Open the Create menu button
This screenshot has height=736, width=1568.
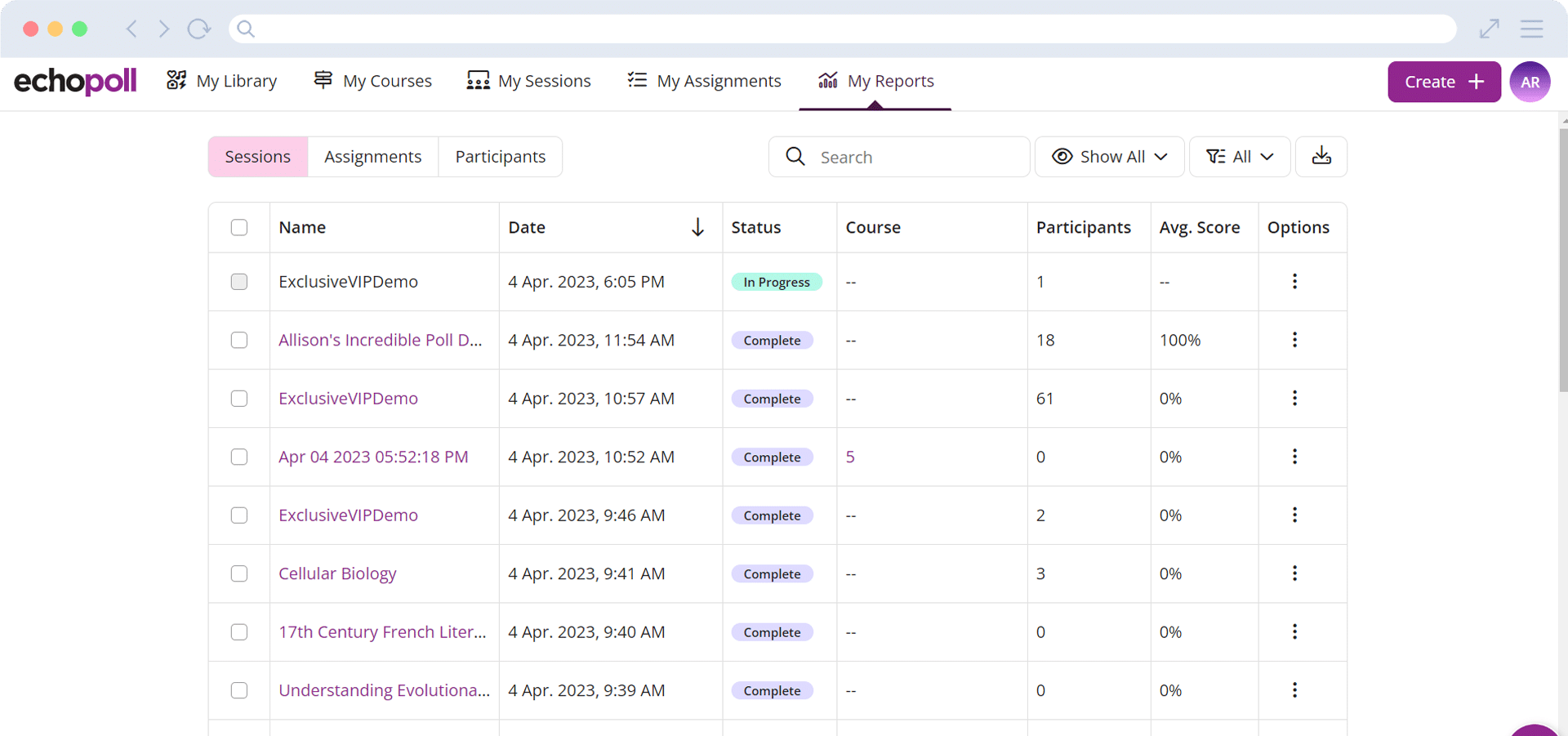pyautogui.click(x=1444, y=82)
